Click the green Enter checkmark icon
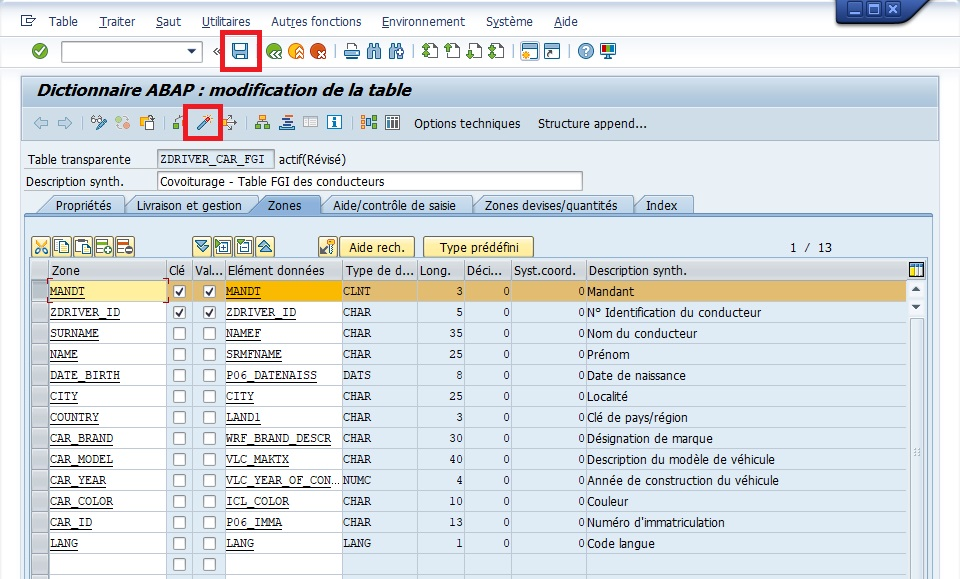 [x=40, y=51]
